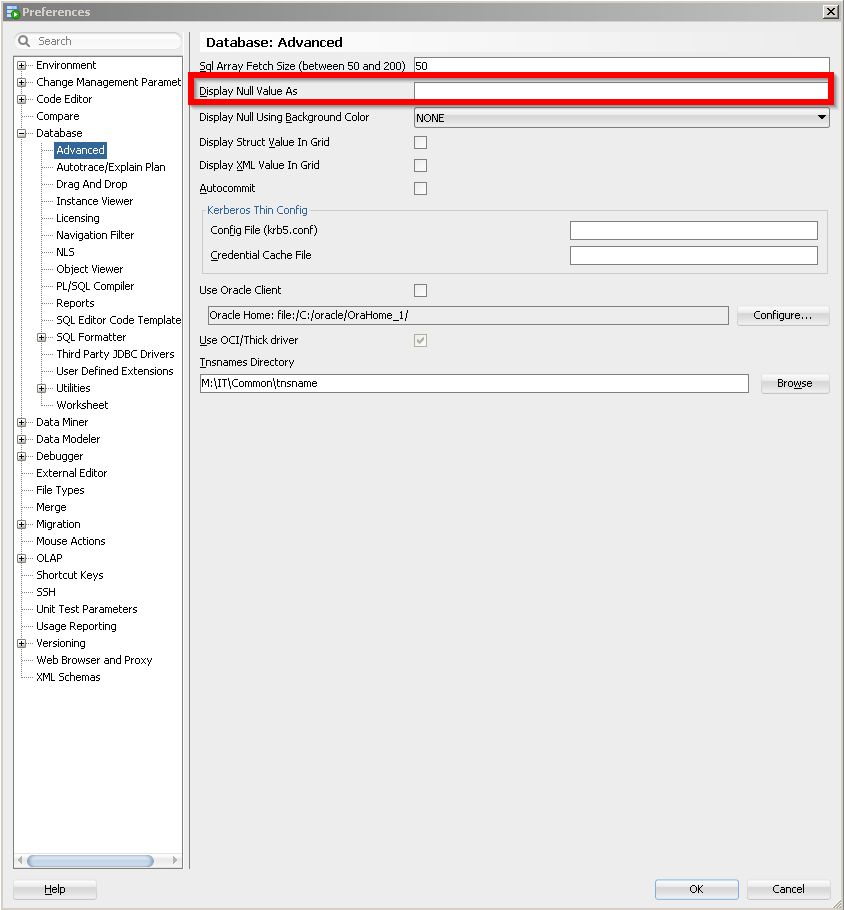
Task: Click the tree horizontal scrollbar thumb
Action: (x=91, y=861)
